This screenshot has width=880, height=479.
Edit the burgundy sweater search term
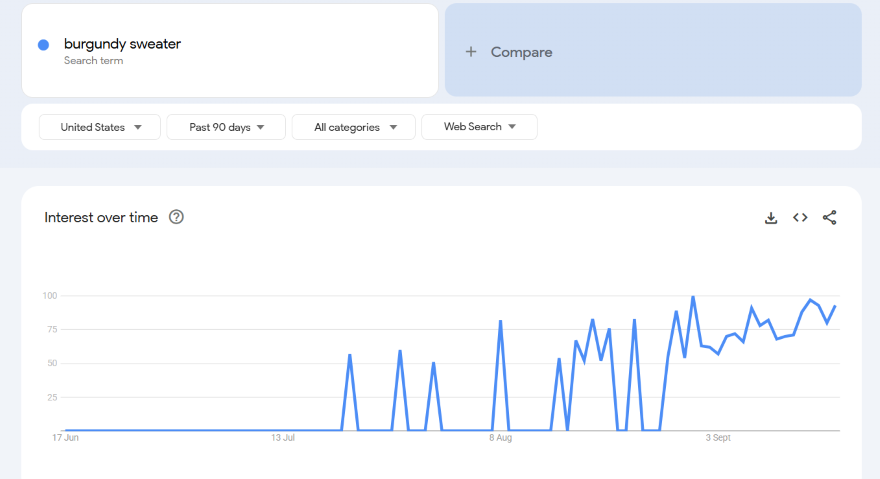[122, 44]
